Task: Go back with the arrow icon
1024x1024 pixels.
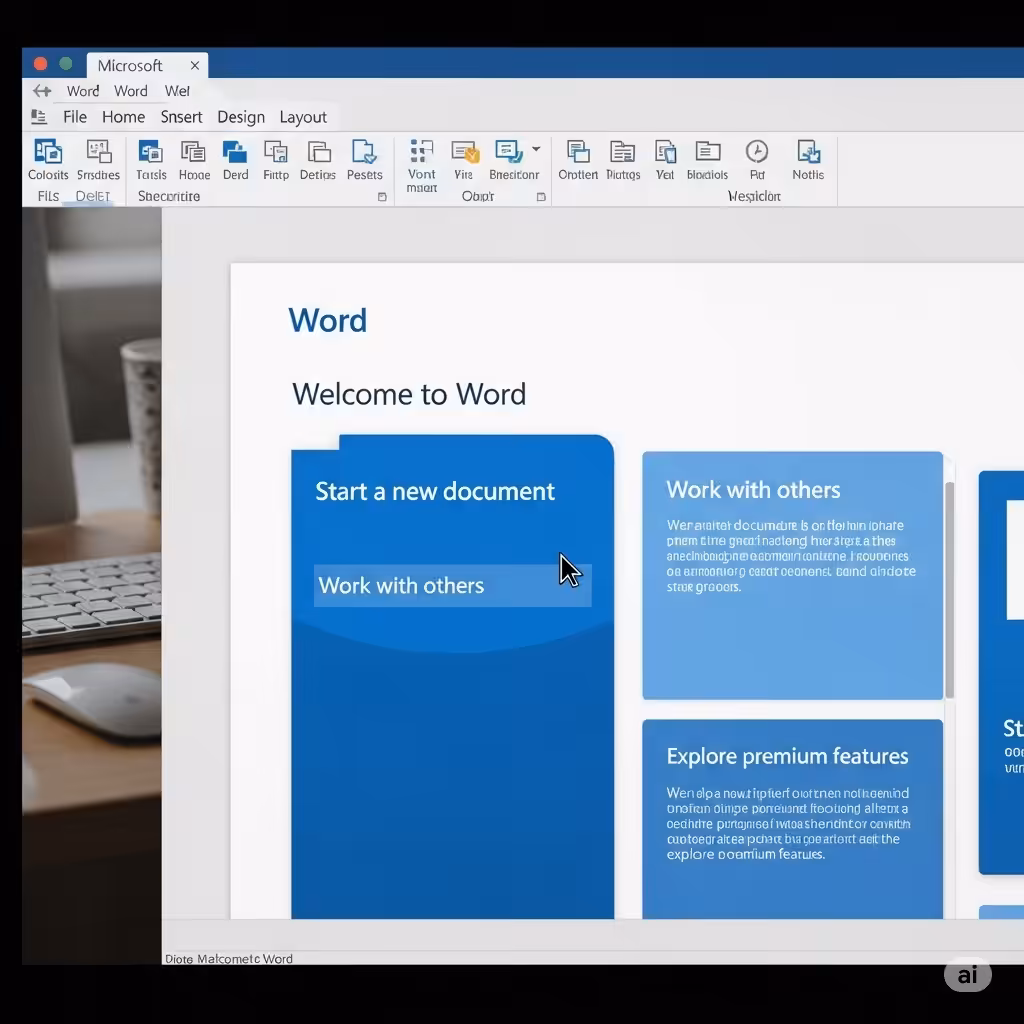Action: 42,91
